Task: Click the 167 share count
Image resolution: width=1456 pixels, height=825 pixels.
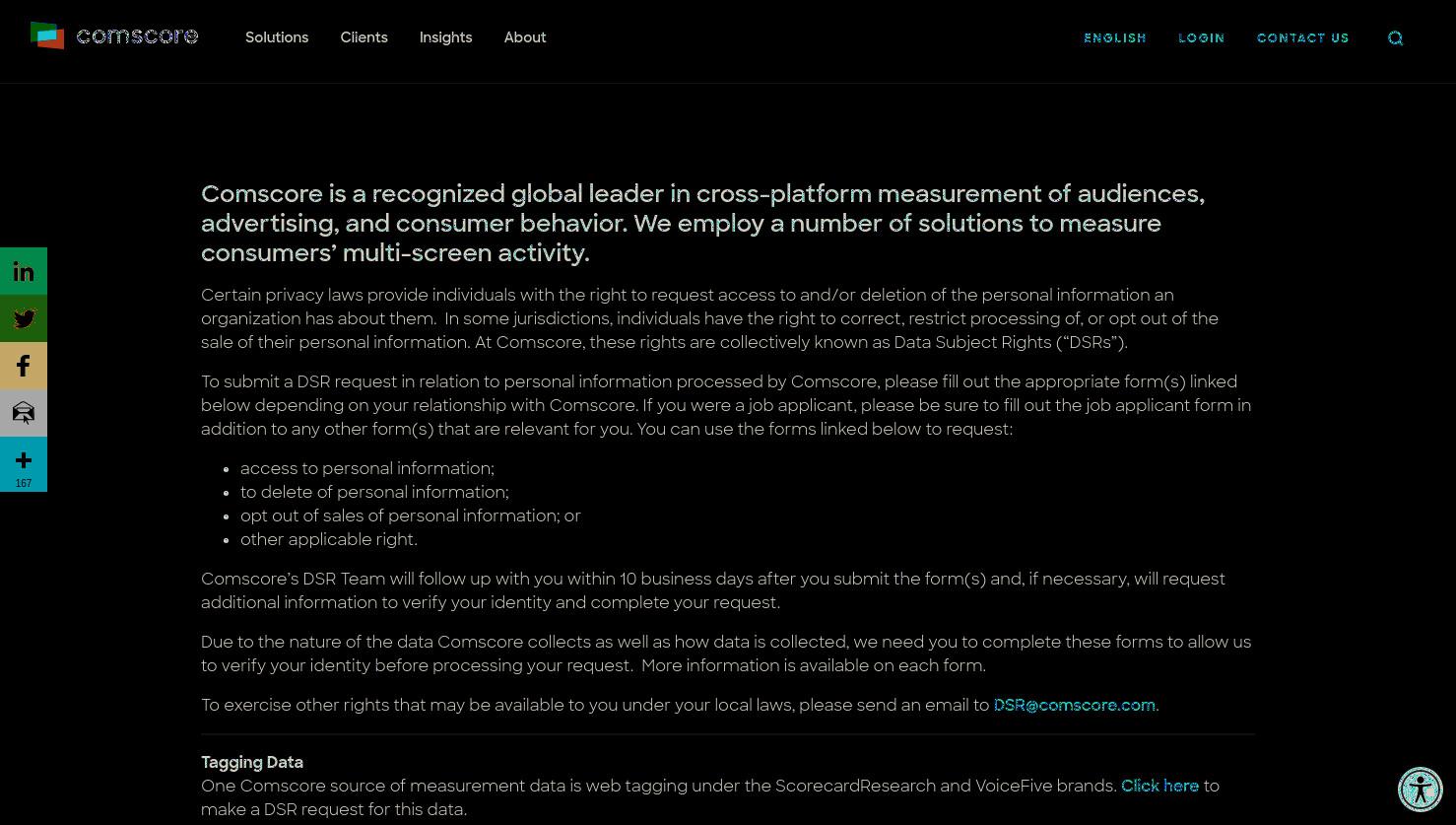Action: 24,484
